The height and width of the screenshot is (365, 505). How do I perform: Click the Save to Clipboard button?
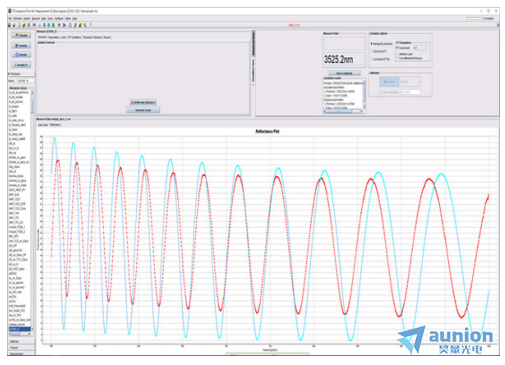(344, 73)
